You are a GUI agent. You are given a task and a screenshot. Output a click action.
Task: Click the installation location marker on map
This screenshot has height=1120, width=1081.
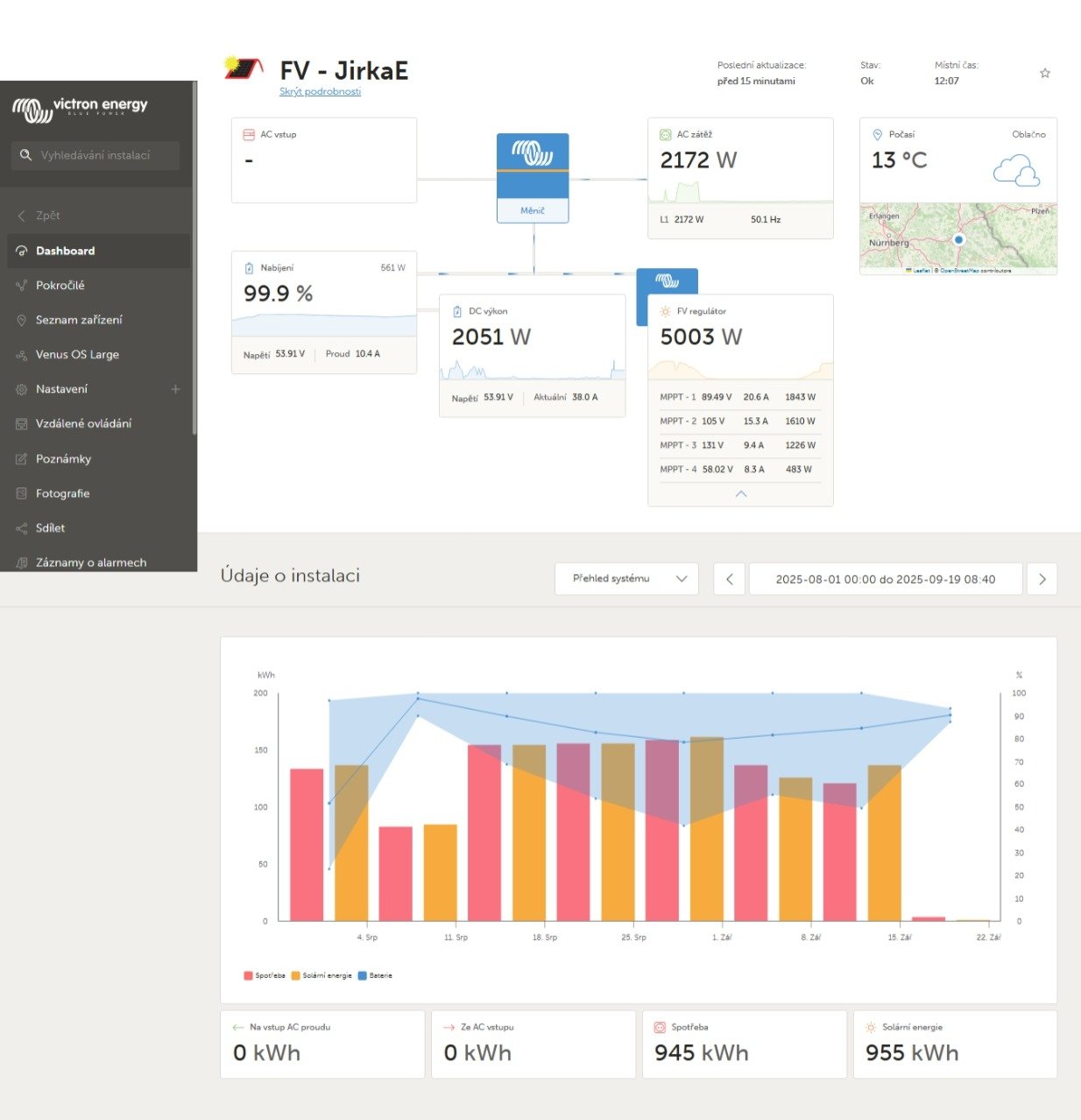[x=958, y=239]
